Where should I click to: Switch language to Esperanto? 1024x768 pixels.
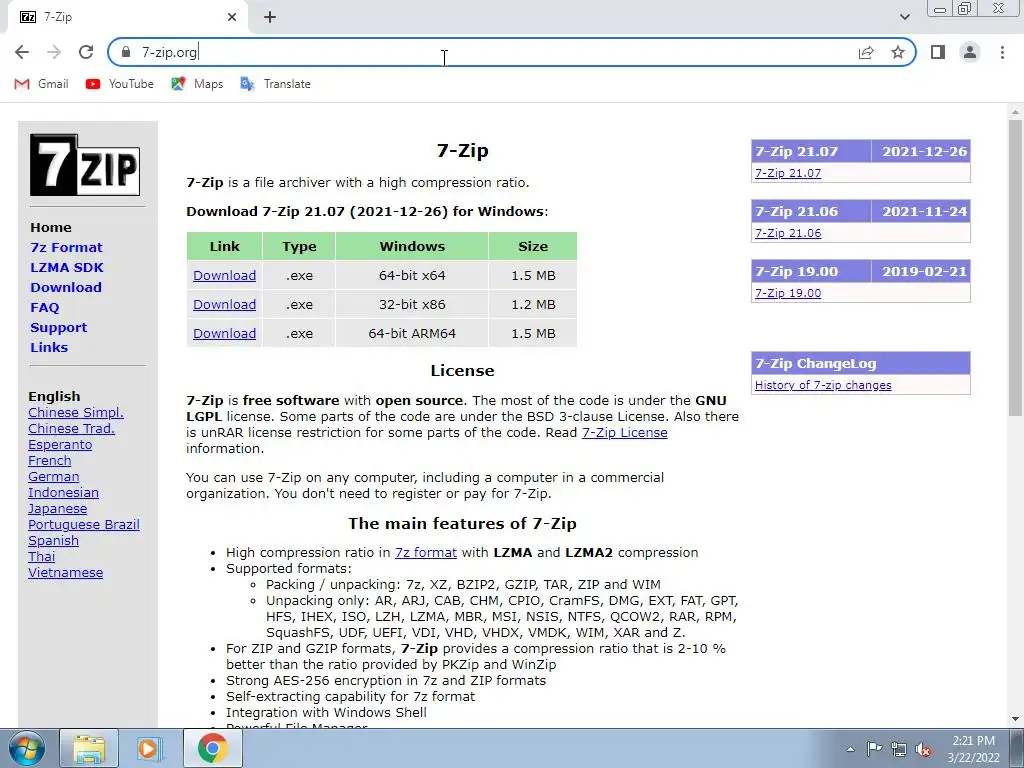(x=60, y=445)
